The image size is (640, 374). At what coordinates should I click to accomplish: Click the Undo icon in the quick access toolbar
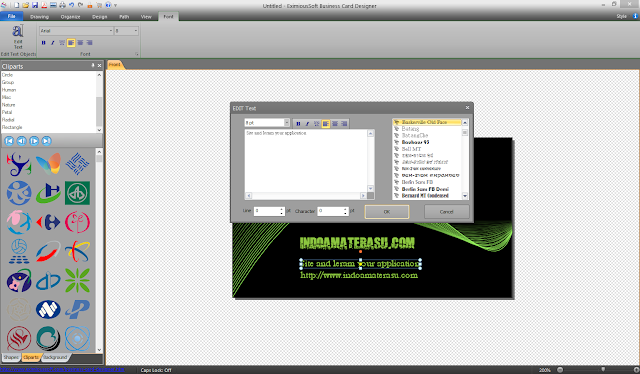coord(71,5)
